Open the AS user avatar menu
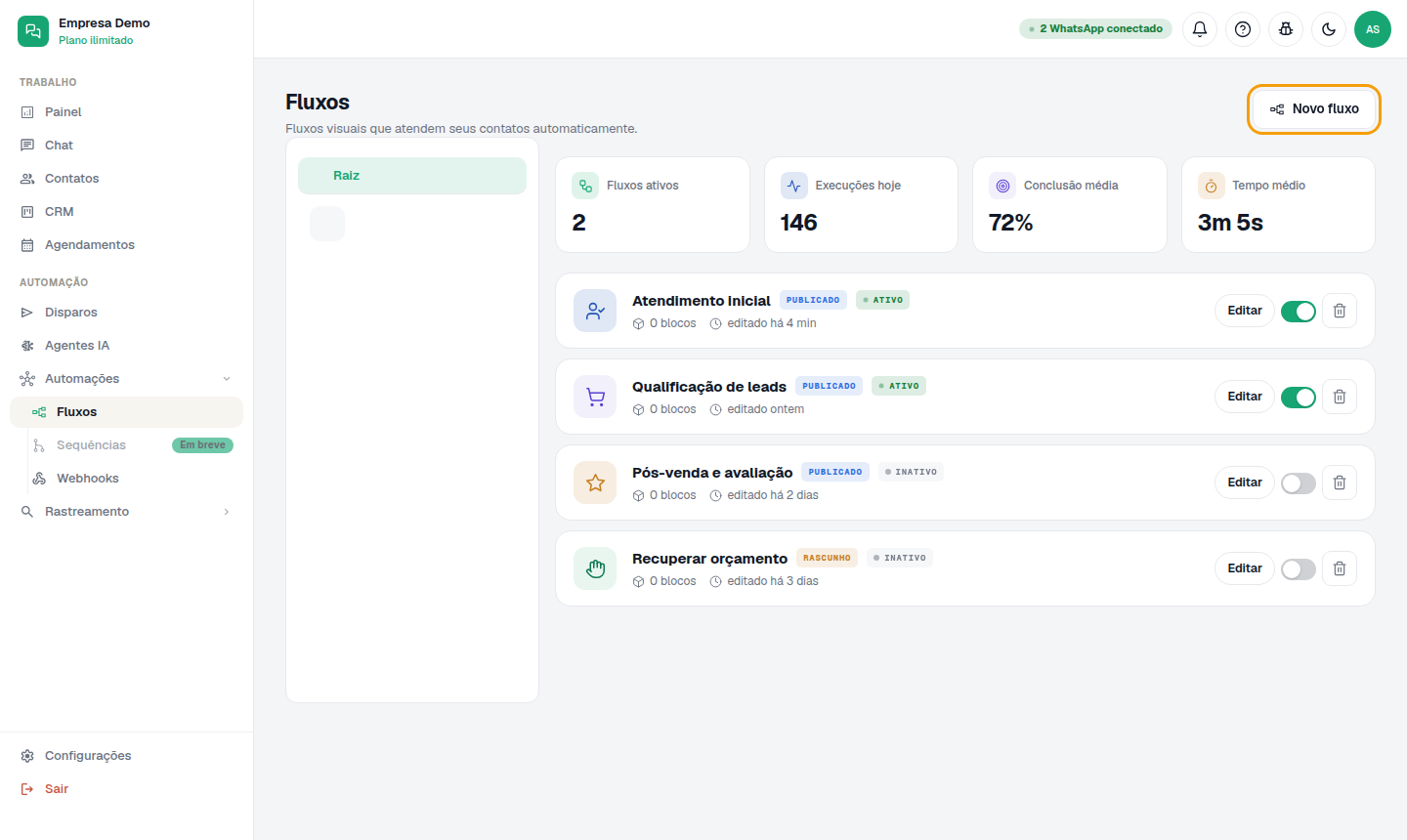This screenshot has height=840, width=1407. (1373, 29)
